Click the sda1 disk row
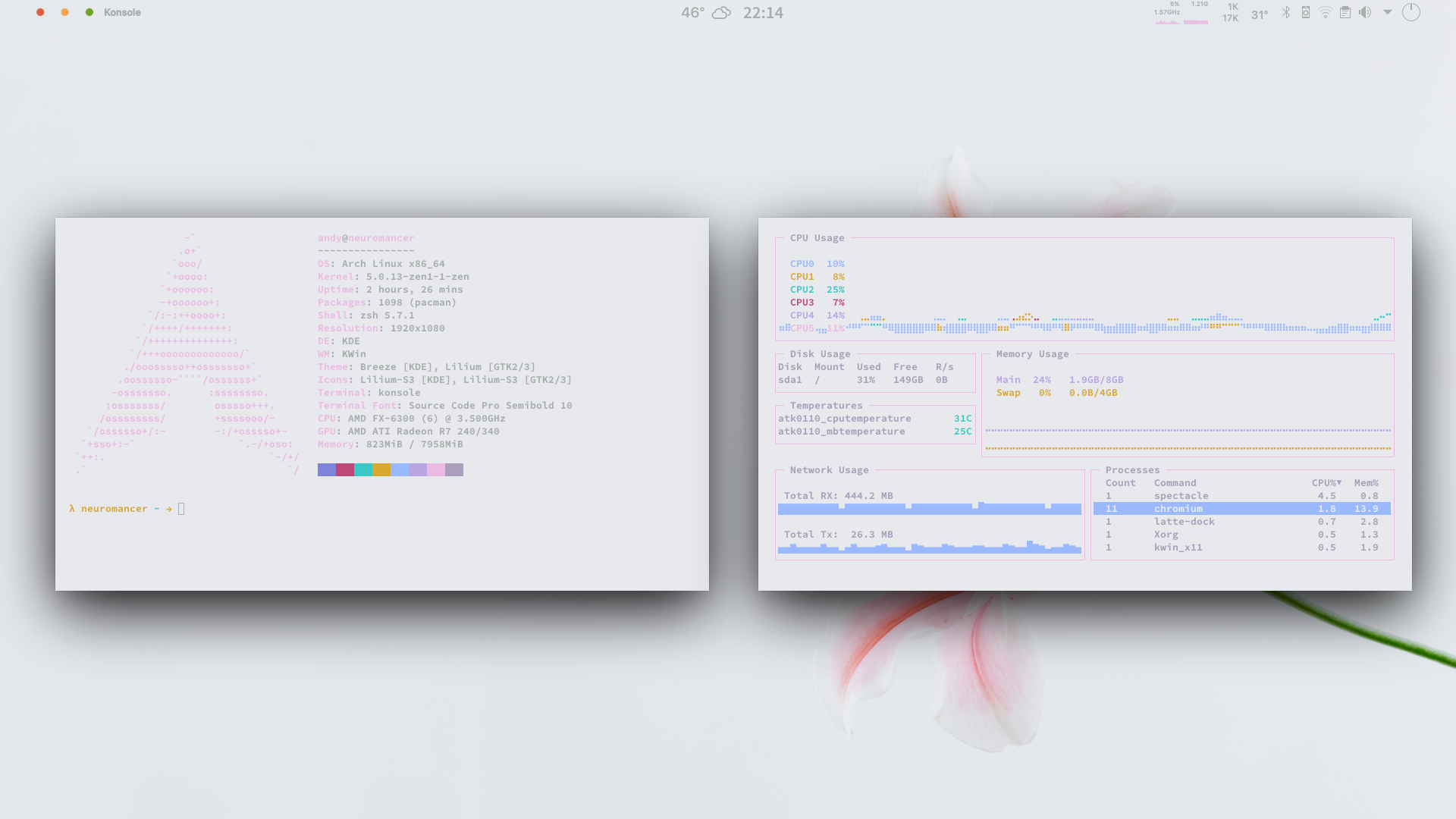 [x=863, y=380]
